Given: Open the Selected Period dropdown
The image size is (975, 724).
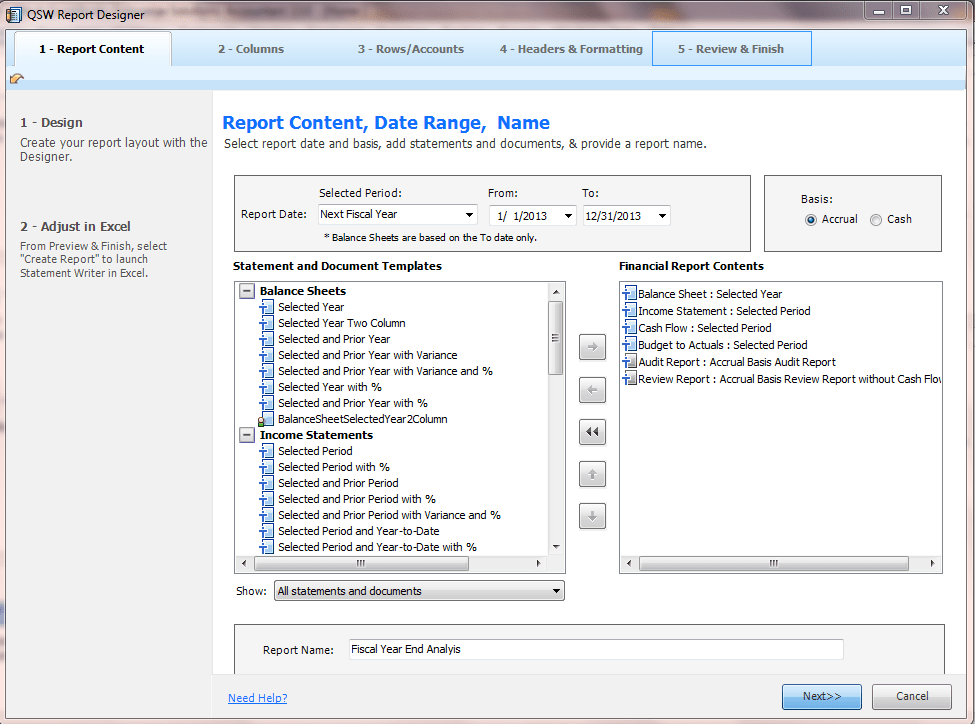Looking at the screenshot, I should tap(469, 215).
